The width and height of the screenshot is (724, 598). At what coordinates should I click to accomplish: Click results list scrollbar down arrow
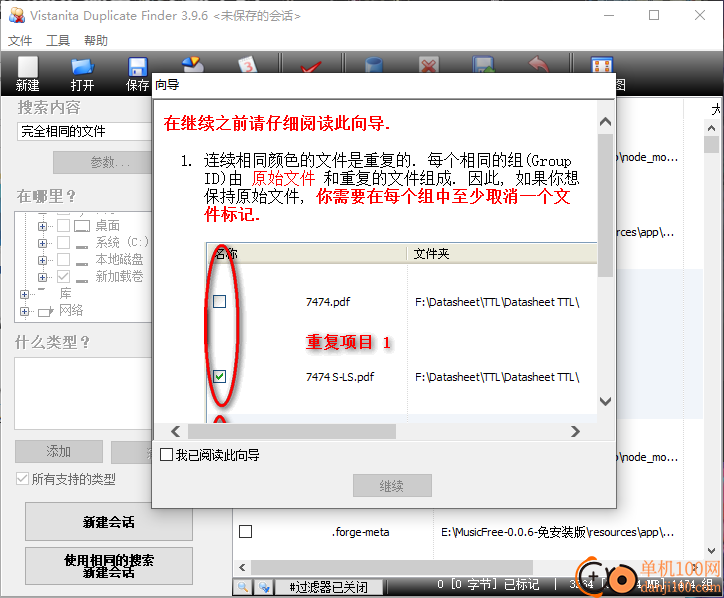pos(712,550)
